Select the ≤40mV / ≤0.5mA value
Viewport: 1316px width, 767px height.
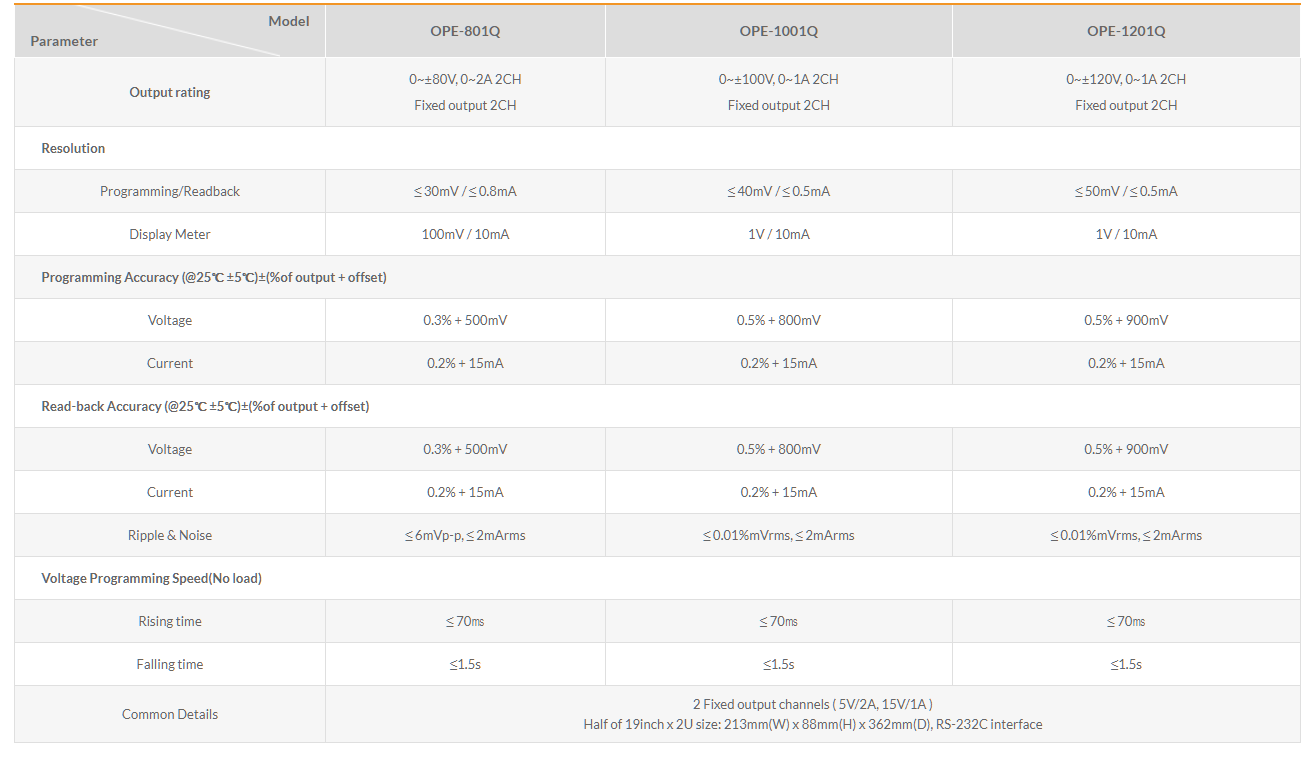click(x=779, y=191)
